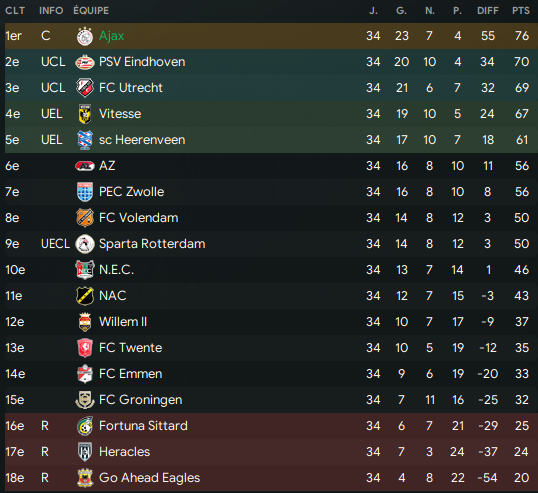Screen dimensions: 538x493
Task: Click the Go Ahead Eagles crest
Action: [x=85, y=478]
